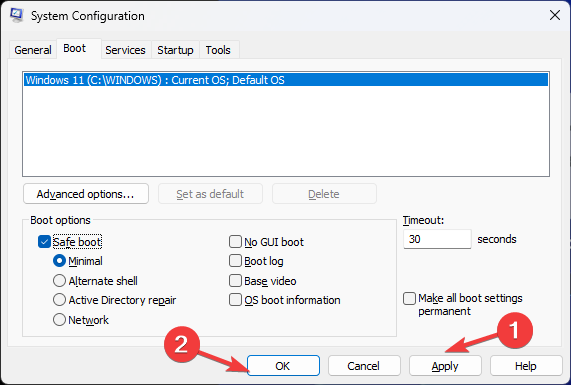Tick the Boot log checkbox
This screenshot has height=385, width=571.
point(235,261)
